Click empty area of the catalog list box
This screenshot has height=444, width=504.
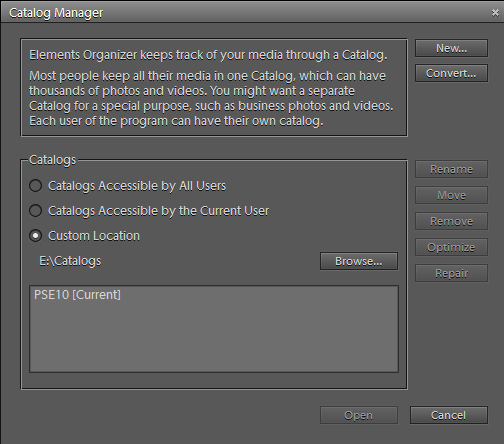tap(214, 337)
